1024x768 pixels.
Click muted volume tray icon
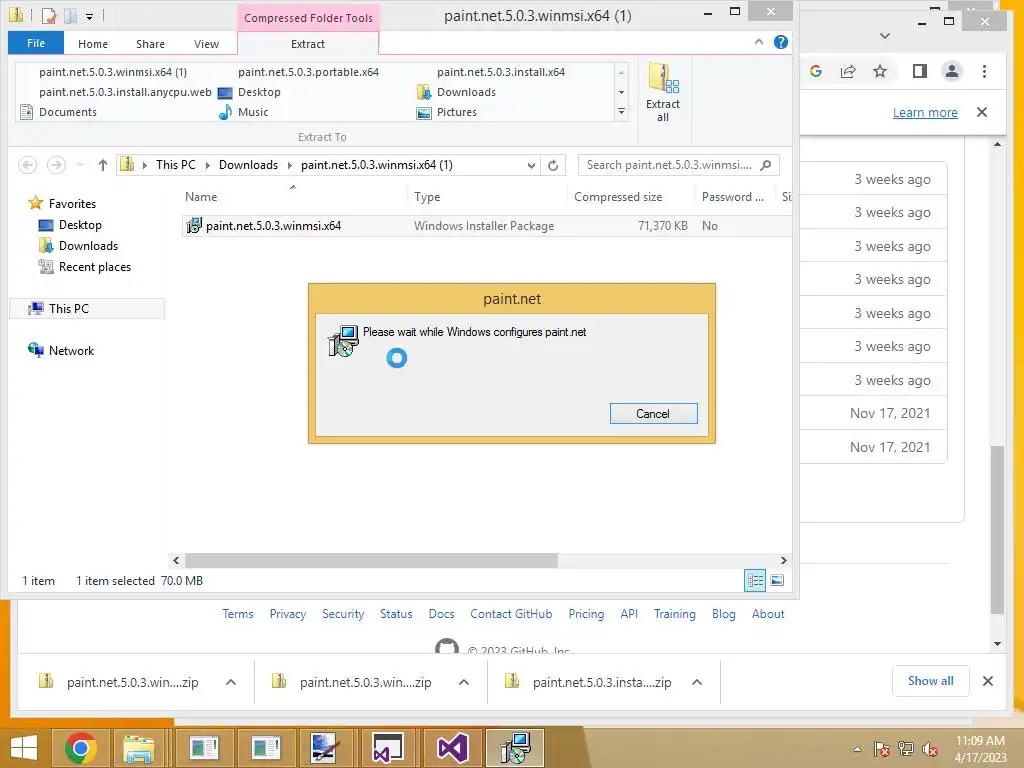pyautogui.click(x=930, y=749)
